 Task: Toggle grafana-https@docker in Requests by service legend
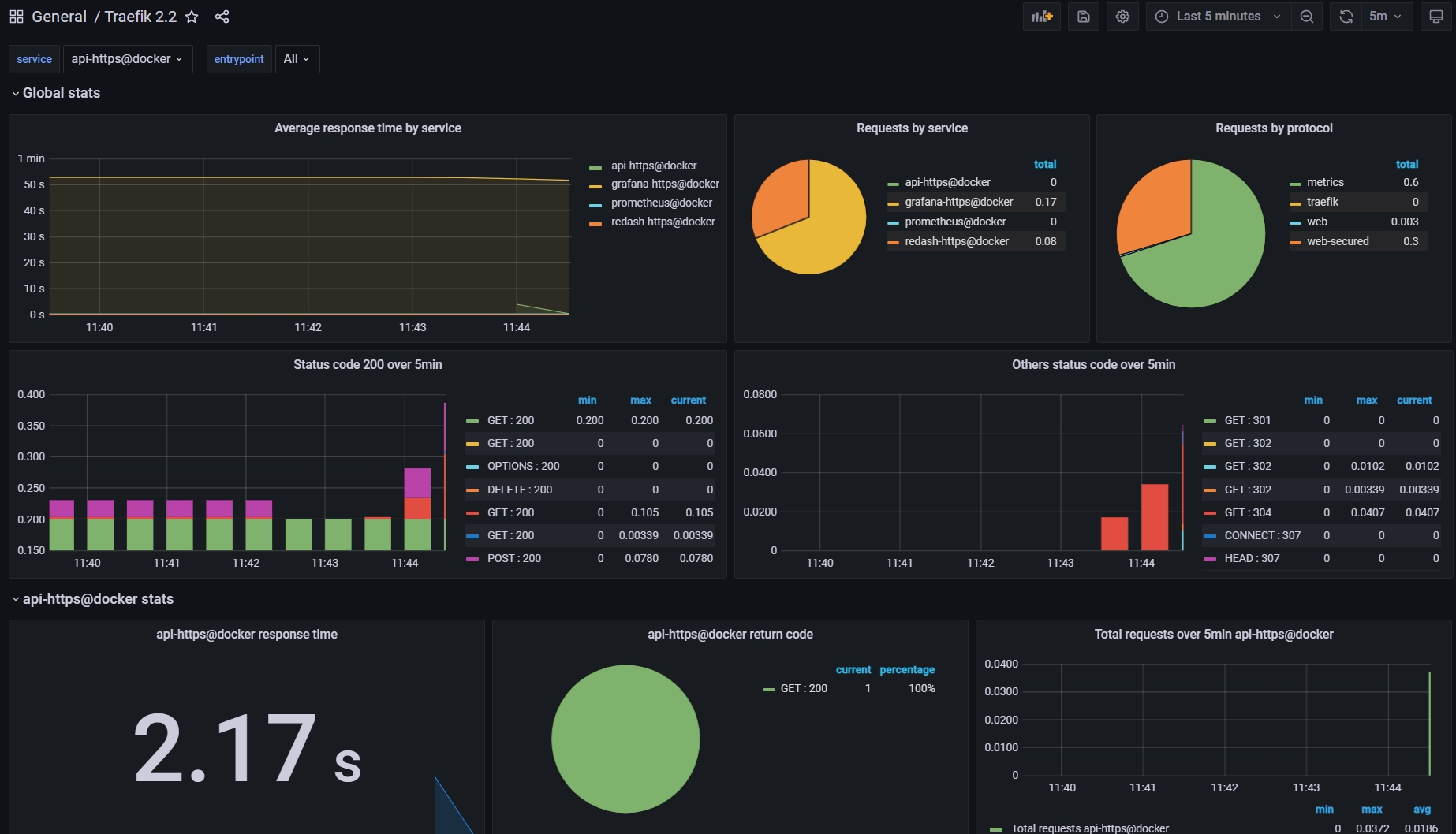click(x=958, y=202)
